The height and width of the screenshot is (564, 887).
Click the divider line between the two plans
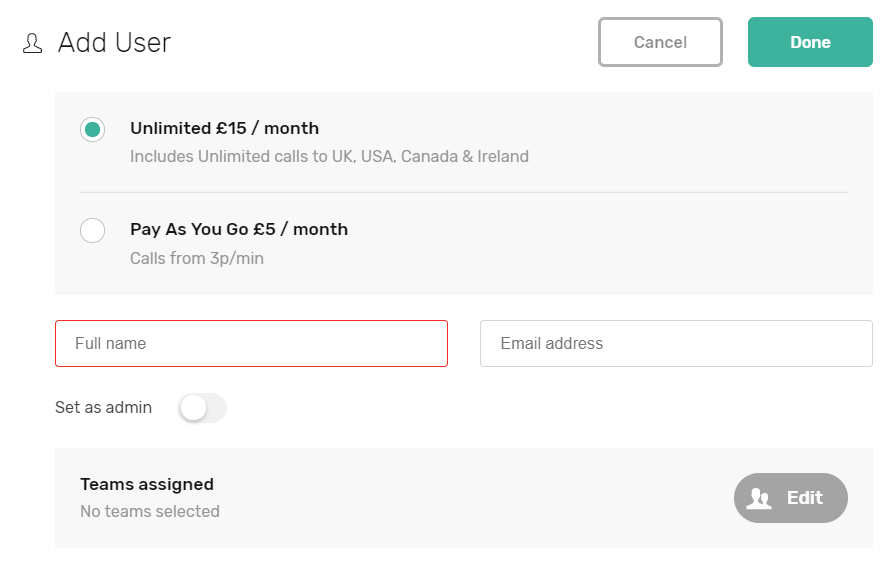464,192
